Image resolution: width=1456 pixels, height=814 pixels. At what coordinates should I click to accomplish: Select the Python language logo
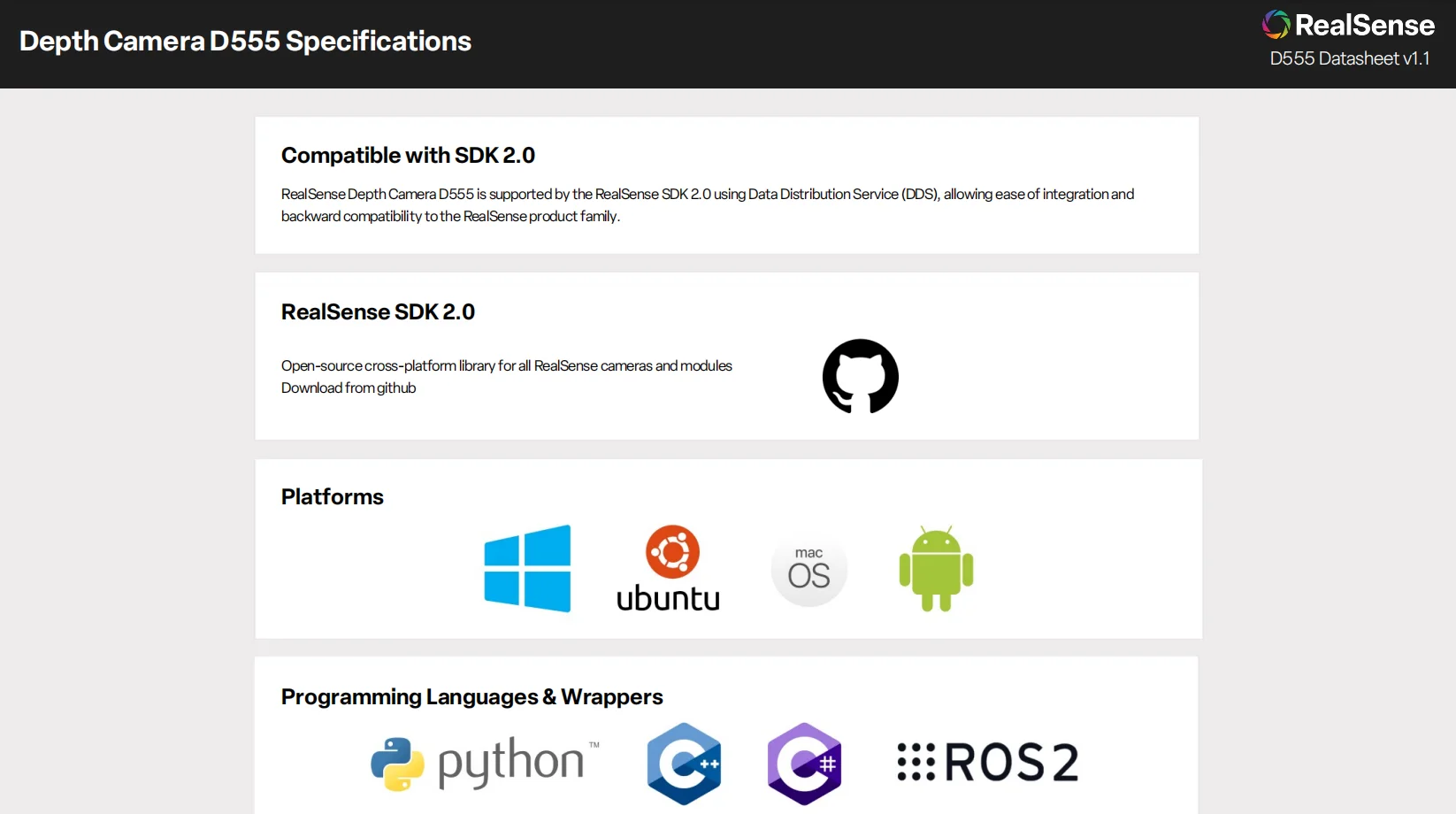pyautogui.click(x=485, y=763)
